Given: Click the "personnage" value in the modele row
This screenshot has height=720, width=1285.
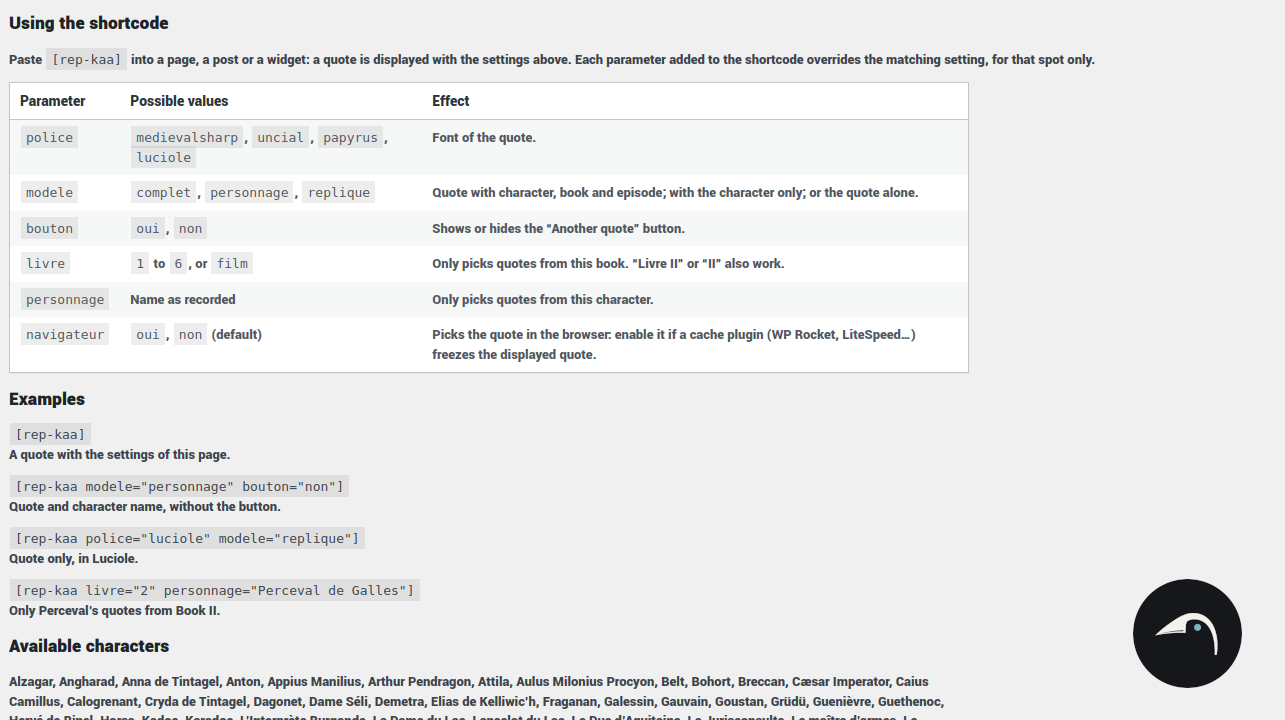Looking at the screenshot, I should click(x=250, y=193).
